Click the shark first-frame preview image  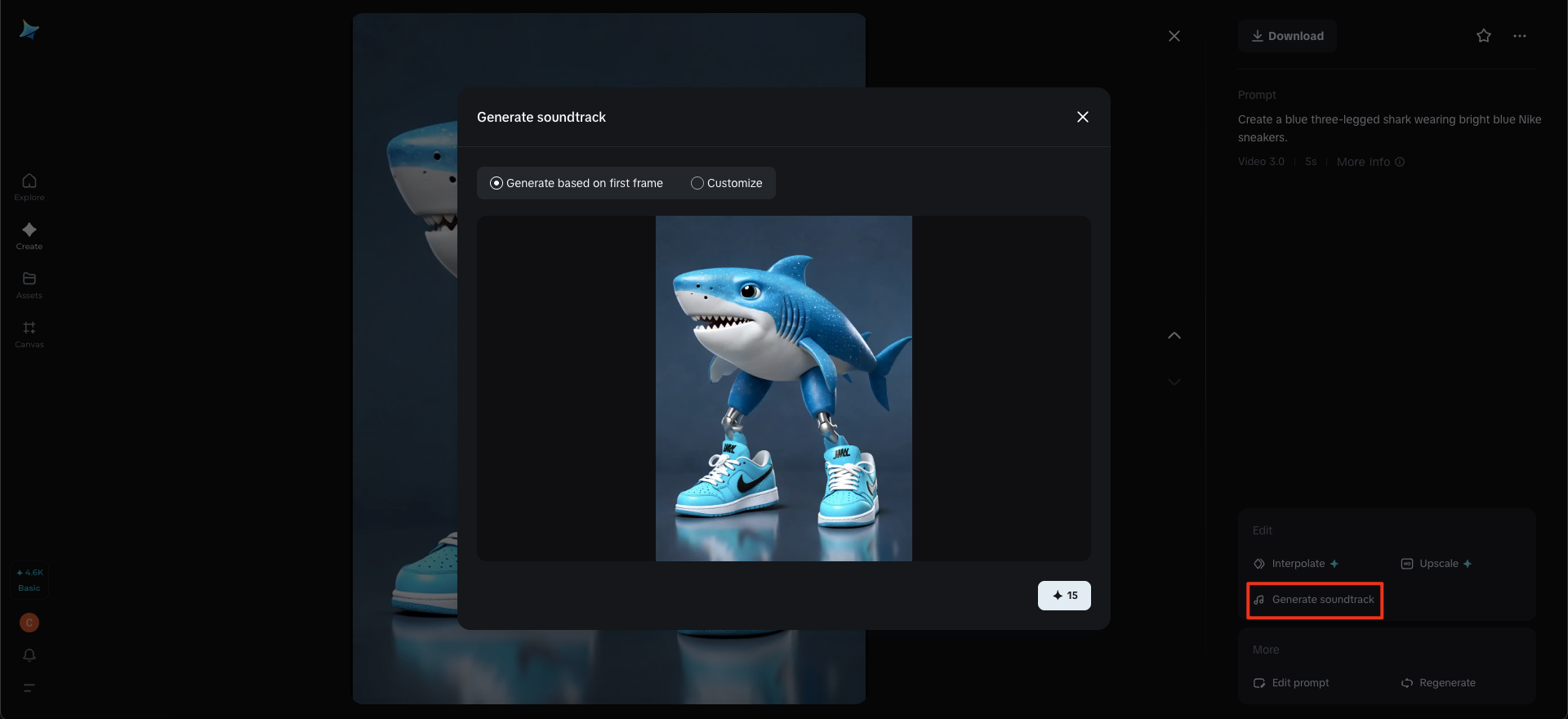784,388
